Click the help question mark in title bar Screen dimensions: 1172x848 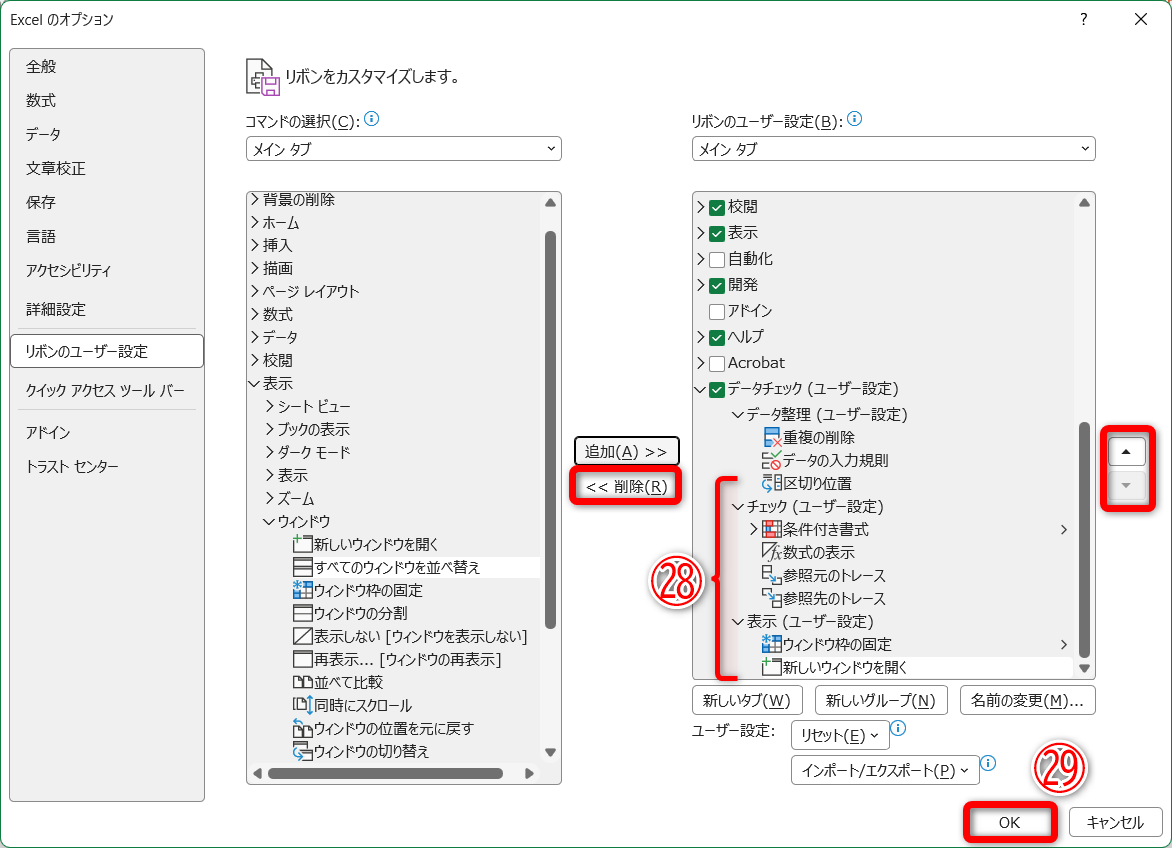pyautogui.click(x=1084, y=19)
